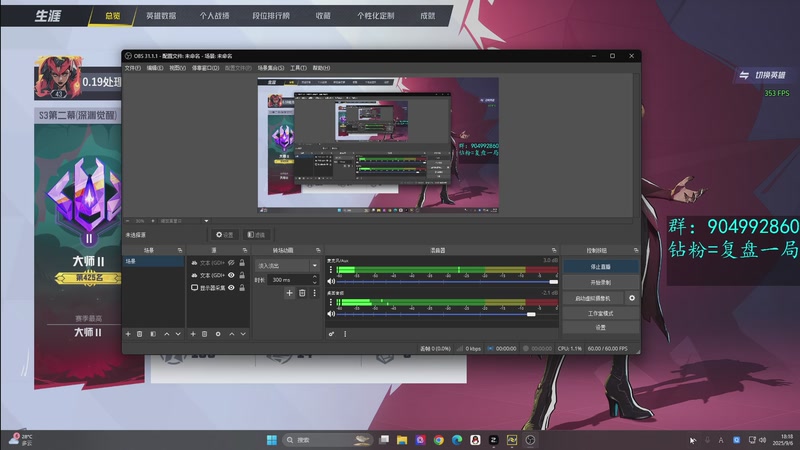The height and width of the screenshot is (450, 800).
Task: Mute the Mic/Aux speaker icon
Action: 331,281
